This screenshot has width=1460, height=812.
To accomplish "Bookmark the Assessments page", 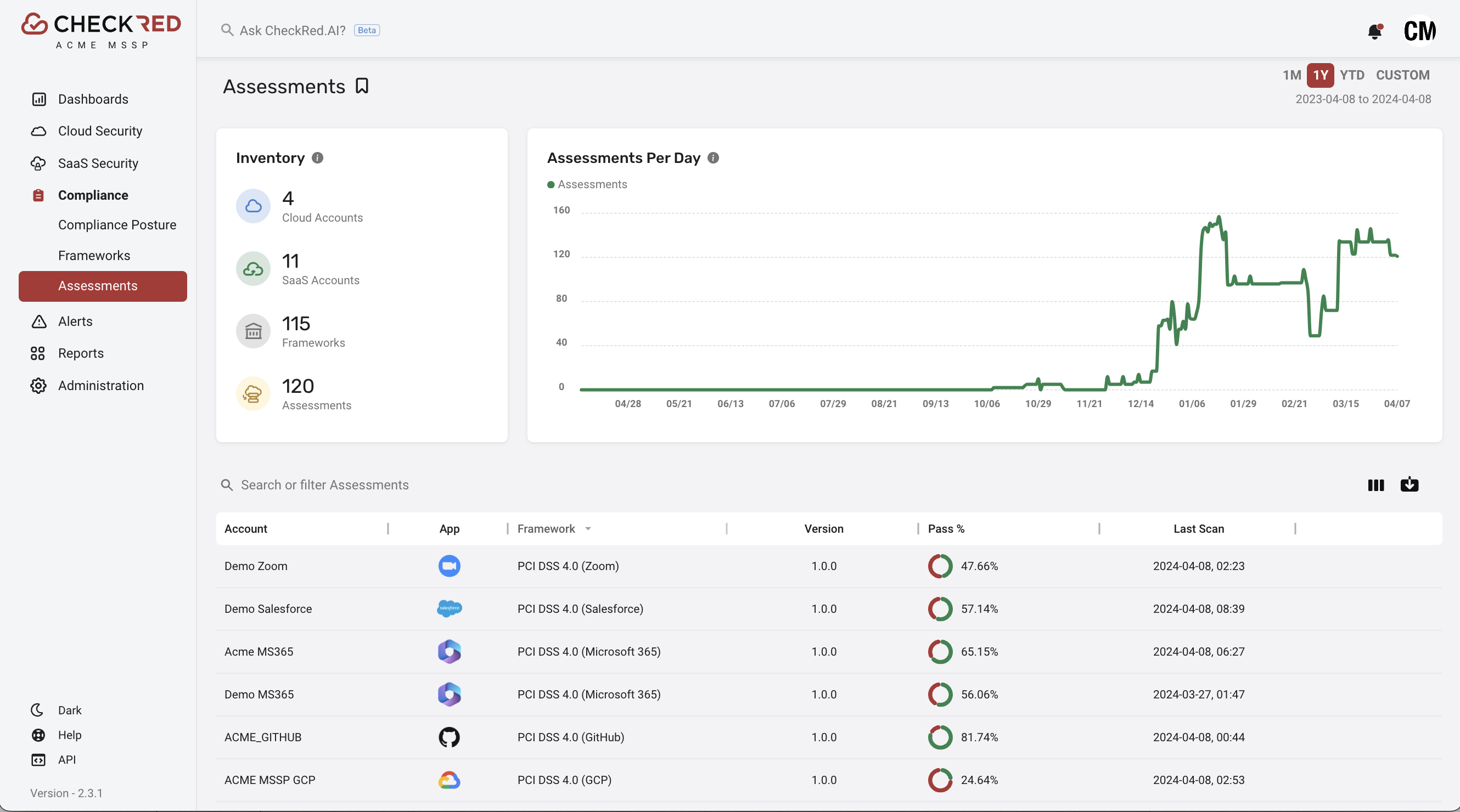I will [x=362, y=86].
